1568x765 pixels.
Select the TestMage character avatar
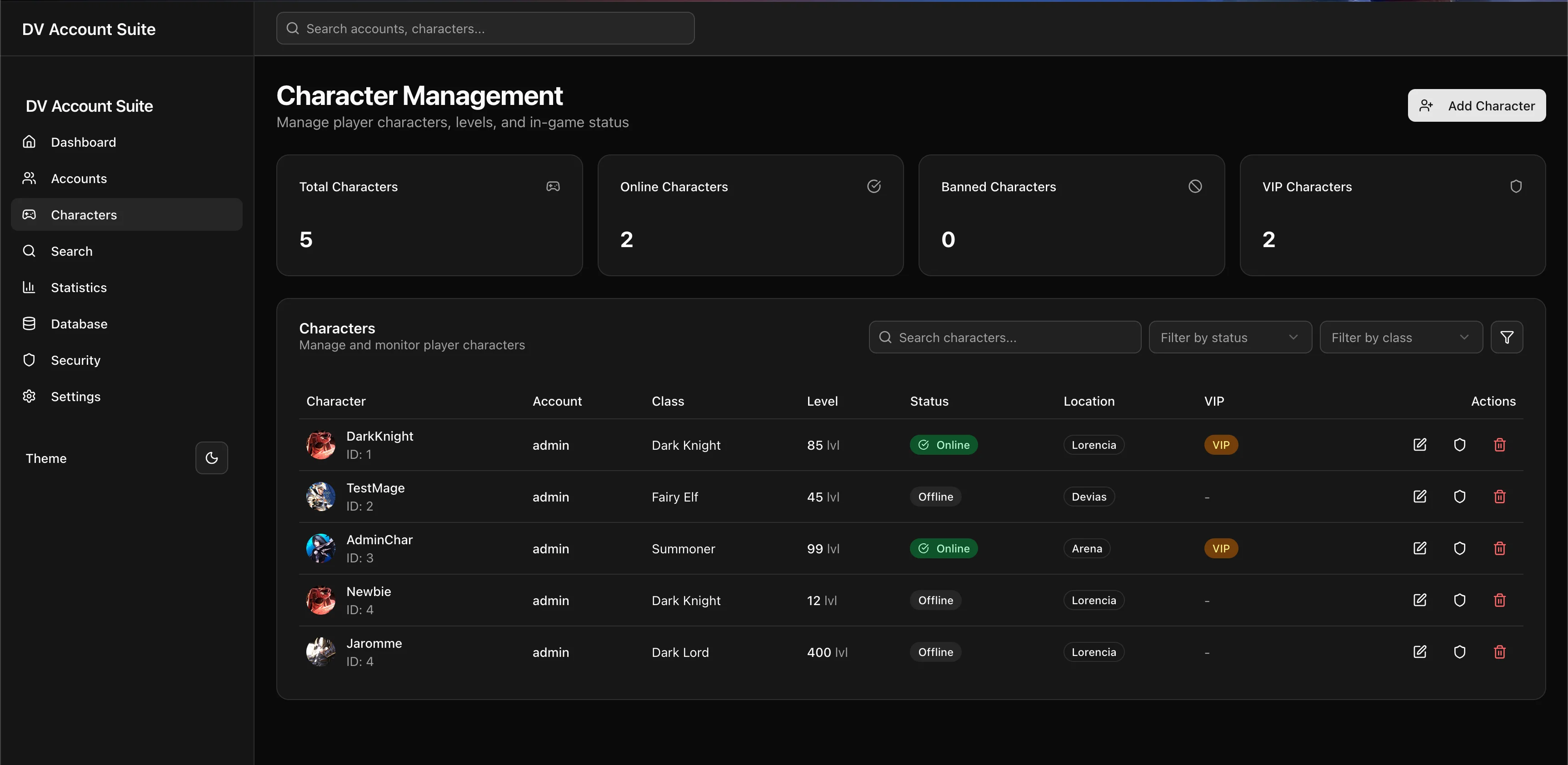[x=320, y=497]
